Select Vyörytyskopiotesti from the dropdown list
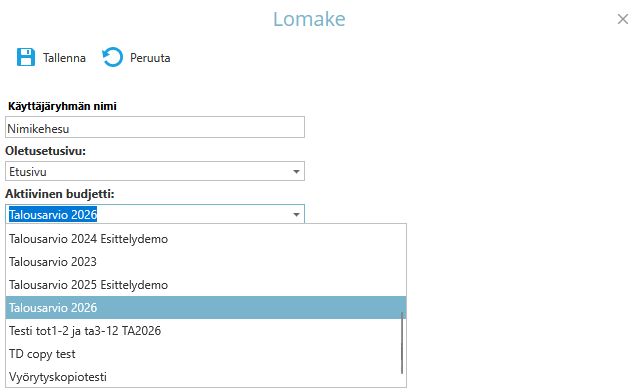This screenshot has height=391, width=634. pos(206,377)
